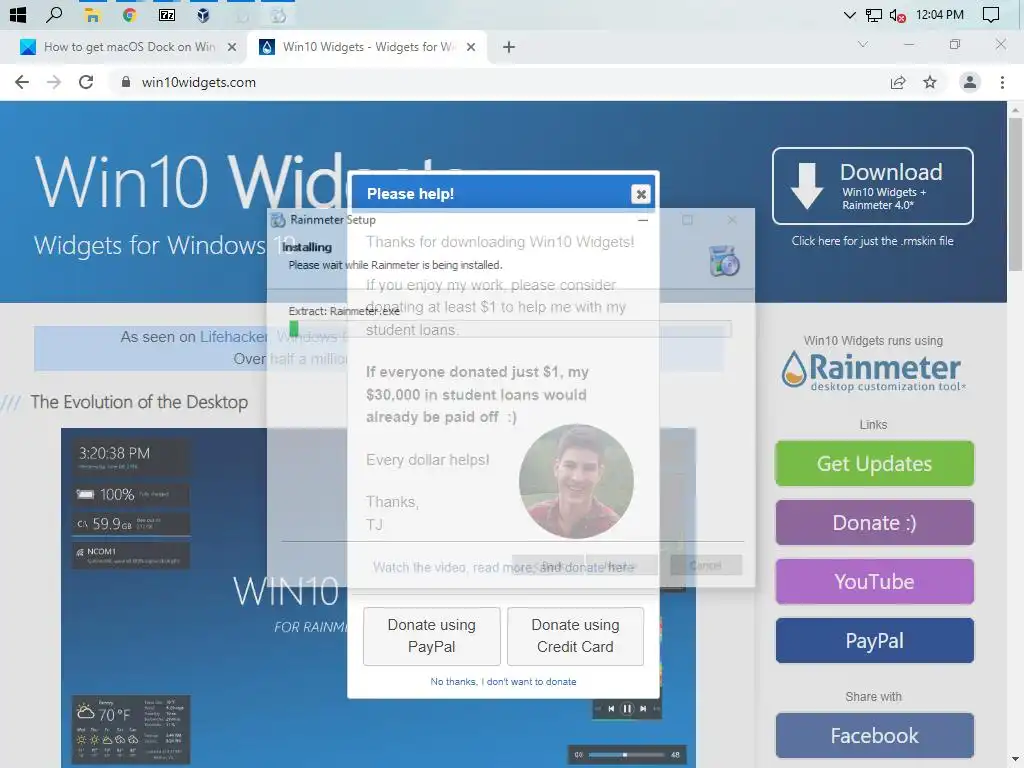
Task: Minimize the Rainmeter Setup window
Action: click(x=643, y=220)
